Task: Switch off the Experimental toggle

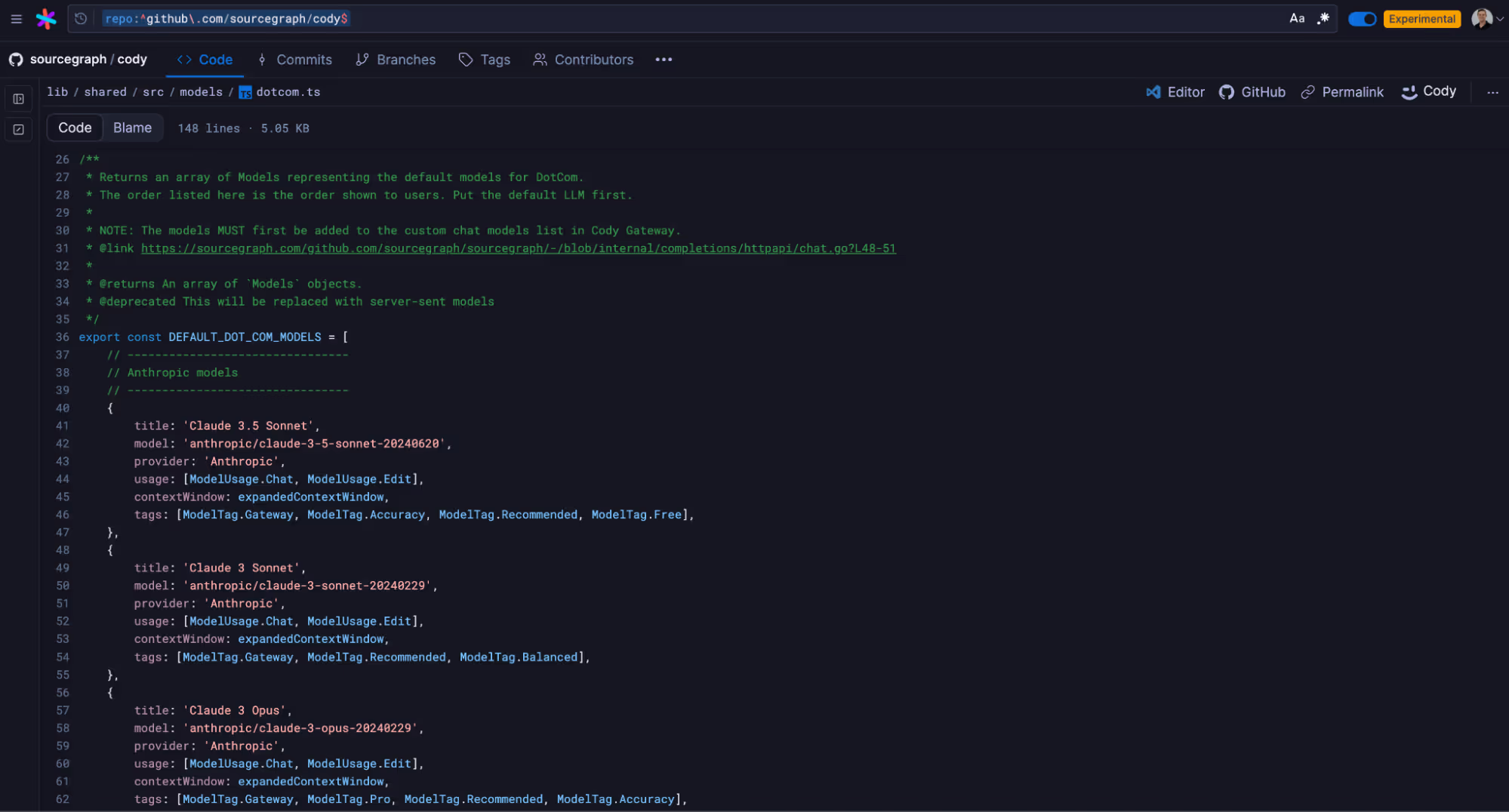Action: click(1362, 19)
